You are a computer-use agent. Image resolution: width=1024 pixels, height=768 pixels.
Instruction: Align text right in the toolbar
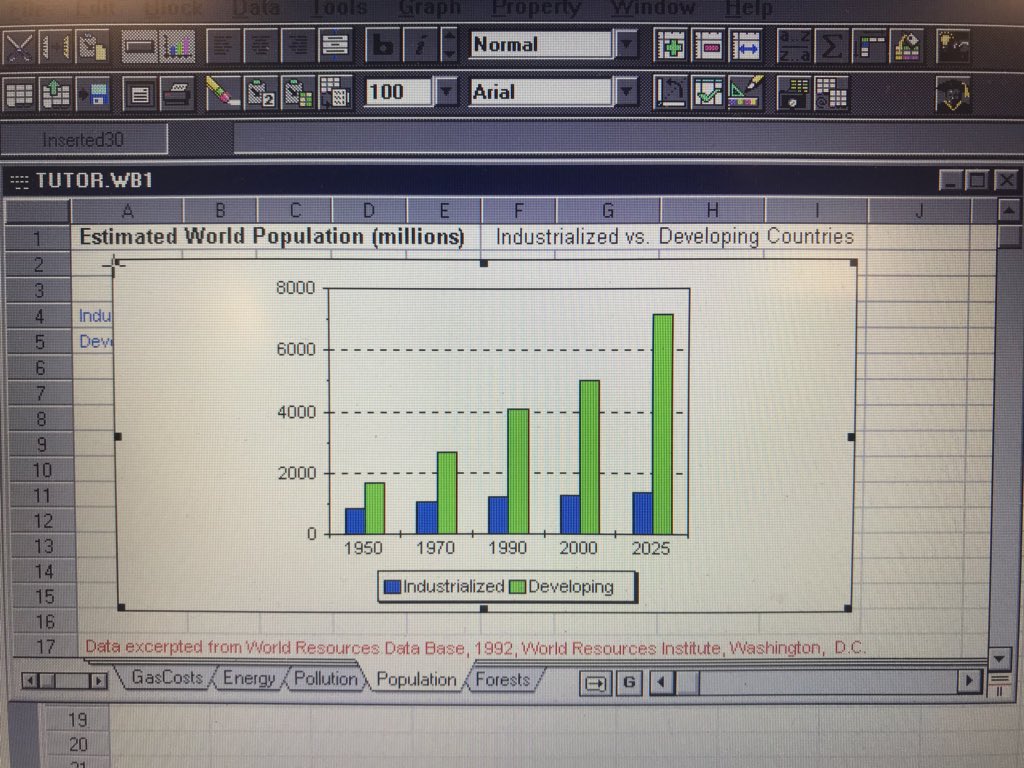pos(298,46)
